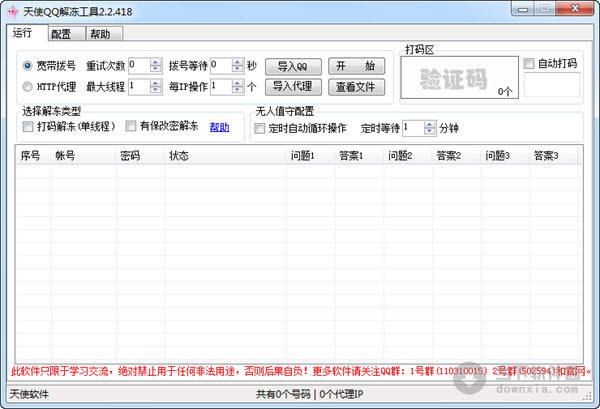Click the 状态 column header

(x=226, y=156)
